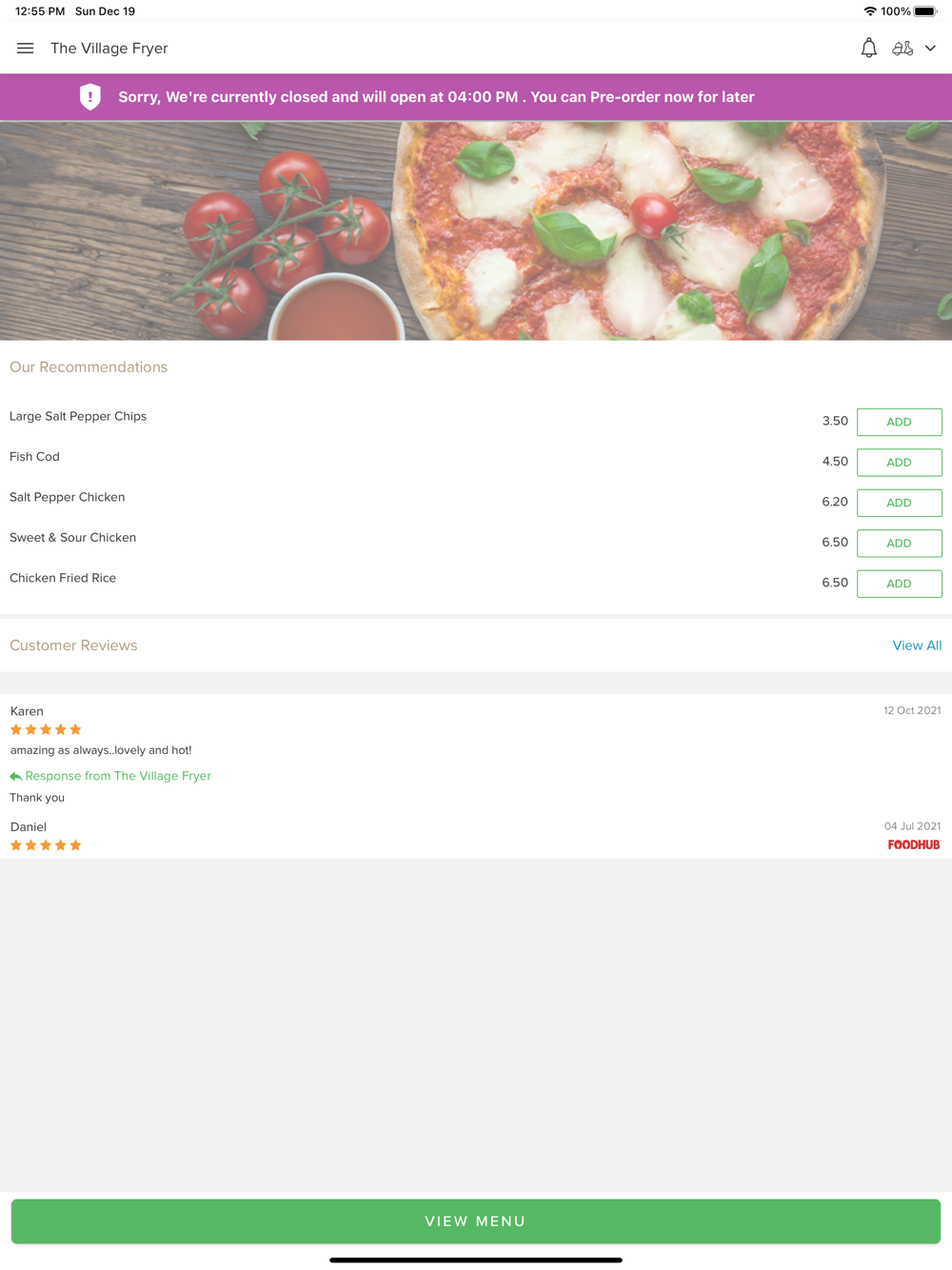
Task: Tap the closed pre-order banner
Action: tap(476, 97)
